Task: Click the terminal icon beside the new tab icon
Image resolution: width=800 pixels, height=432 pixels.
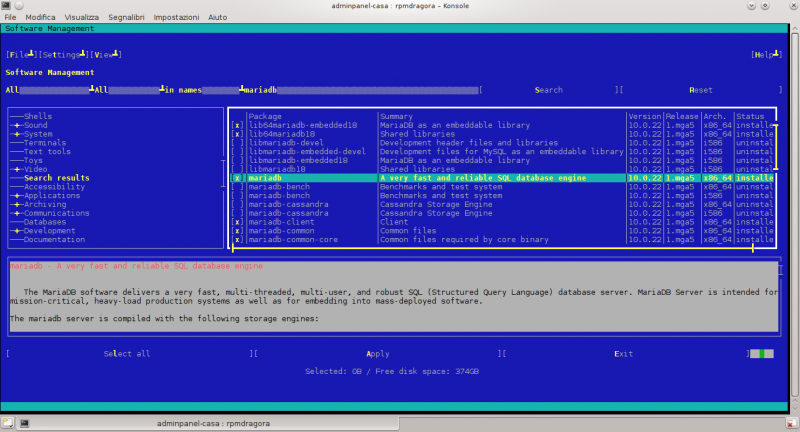Action: (x=24, y=423)
